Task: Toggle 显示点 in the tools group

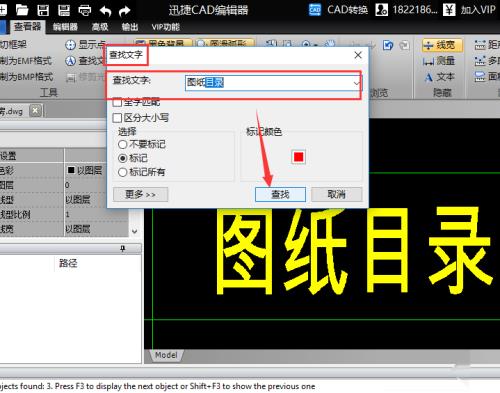Action: coord(85,45)
